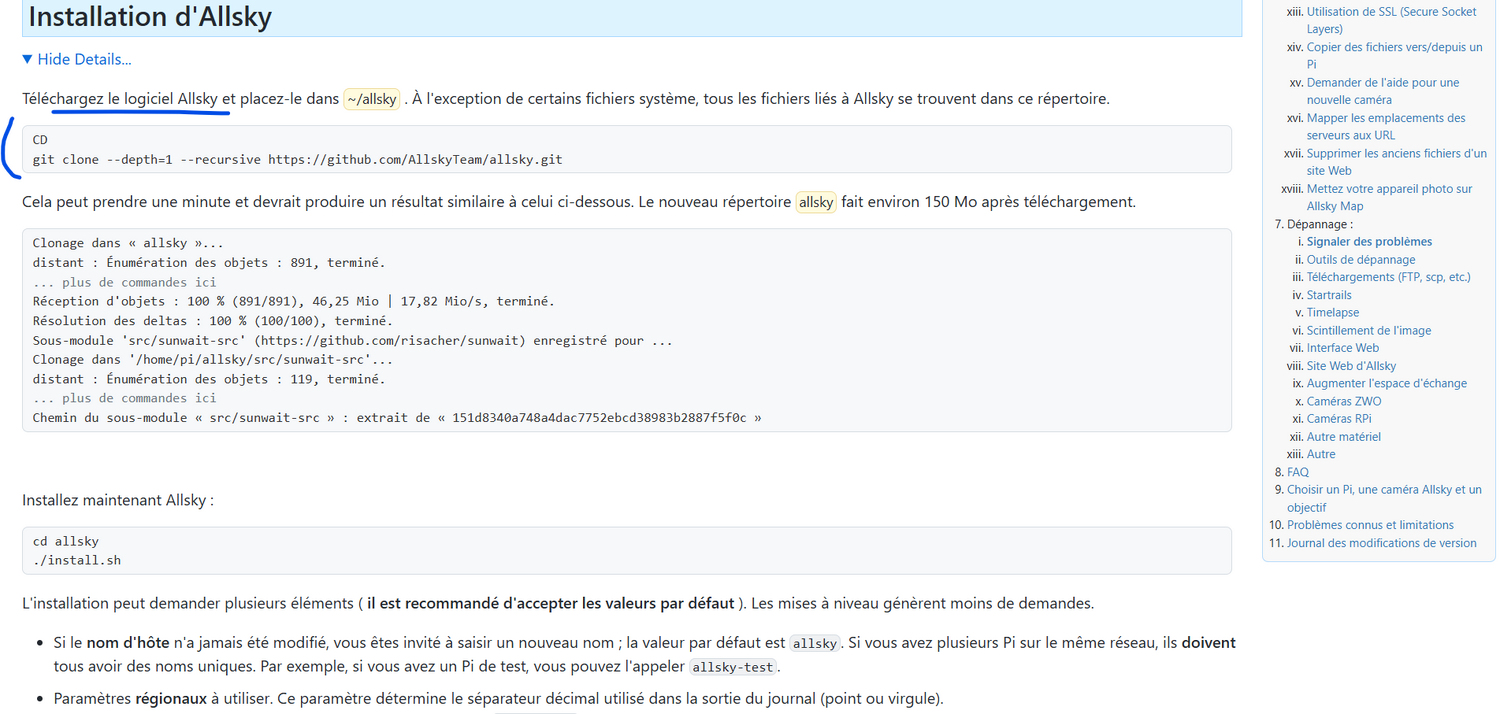
Task: Open Interface Web sidebar link
Action: (x=1342, y=348)
